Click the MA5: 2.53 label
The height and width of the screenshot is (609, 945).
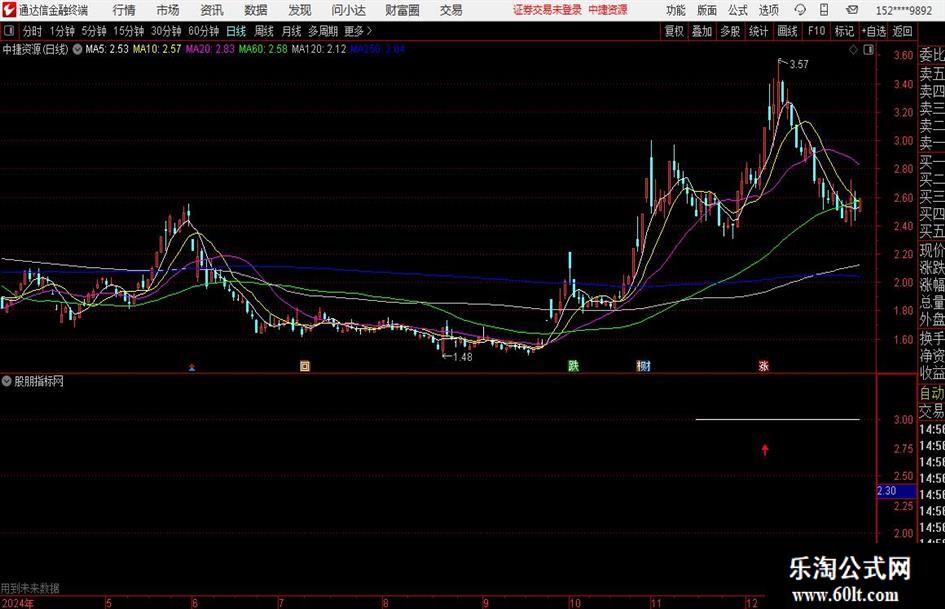pyautogui.click(x=107, y=49)
